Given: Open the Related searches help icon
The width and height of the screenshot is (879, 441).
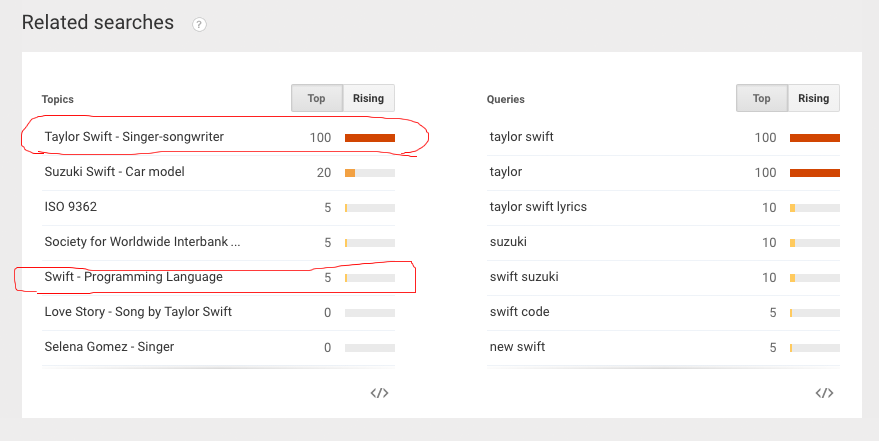Looking at the screenshot, I should (x=199, y=25).
